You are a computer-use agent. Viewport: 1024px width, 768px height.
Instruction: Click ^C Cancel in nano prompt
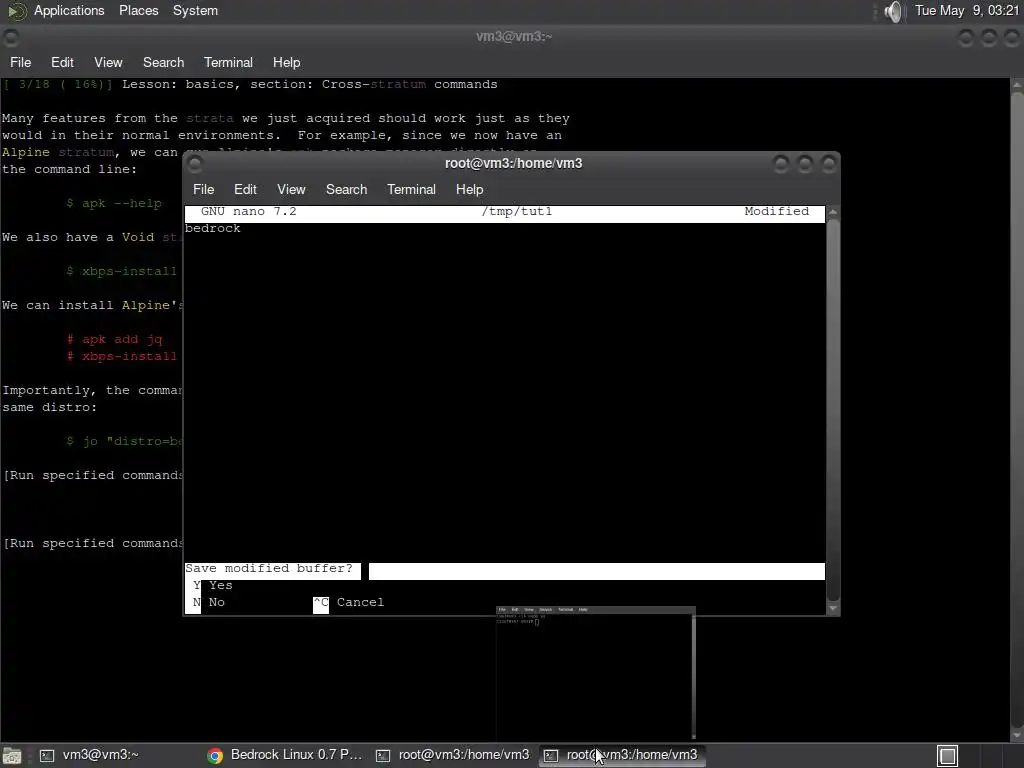coord(349,602)
